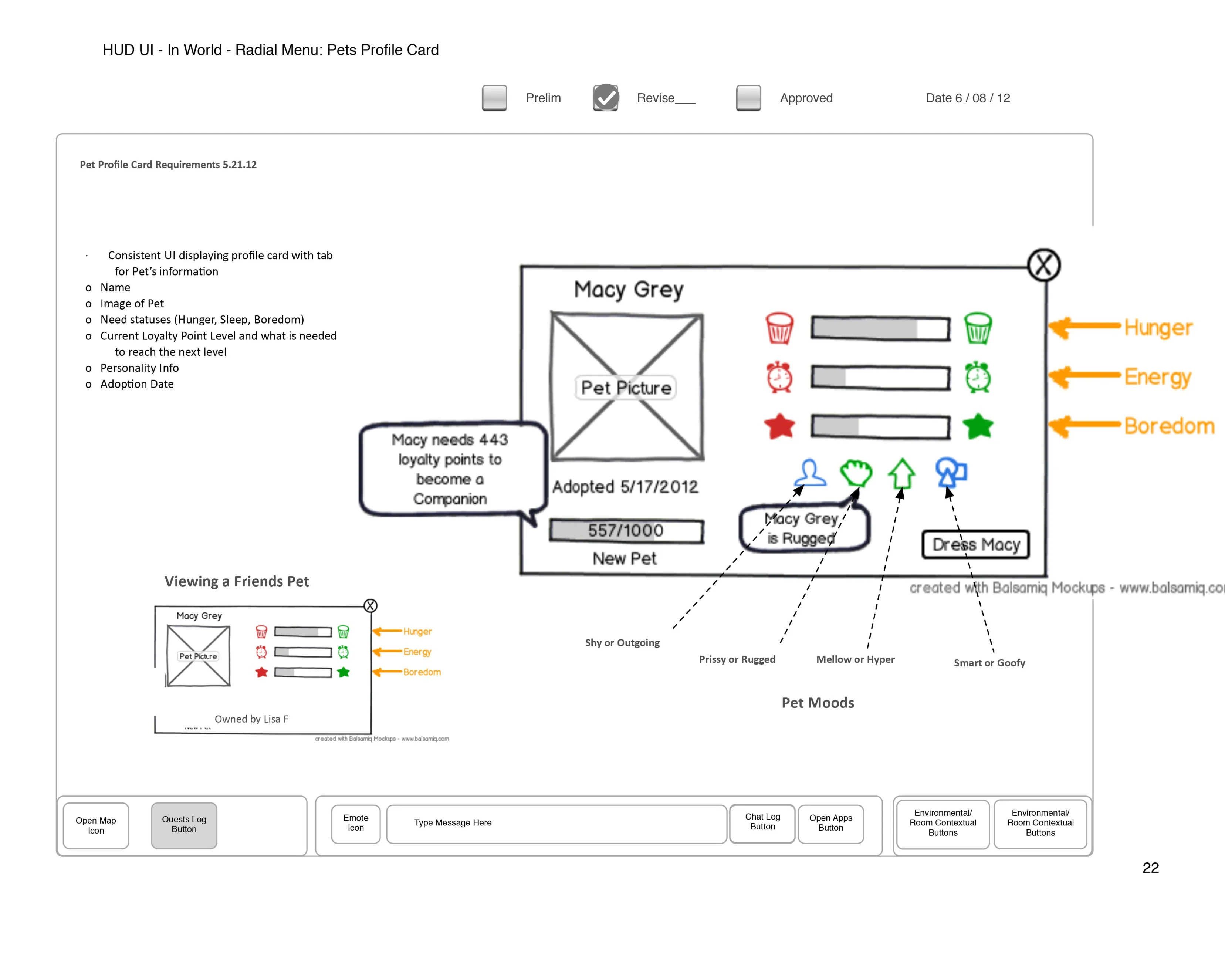
Task: Click the Type Message Here field
Action: [x=557, y=824]
